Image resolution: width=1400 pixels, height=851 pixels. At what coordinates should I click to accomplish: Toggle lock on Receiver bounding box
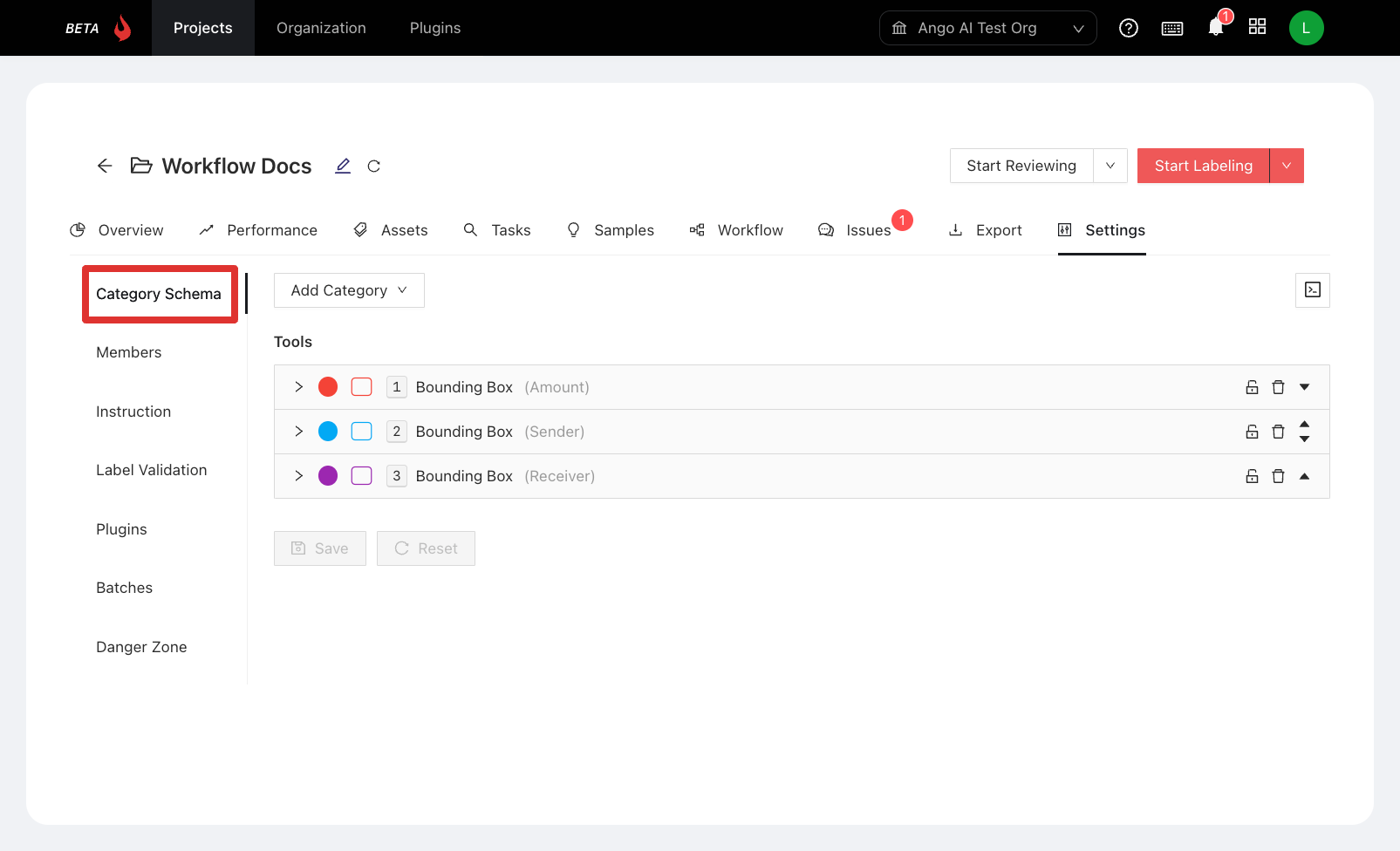tap(1252, 476)
